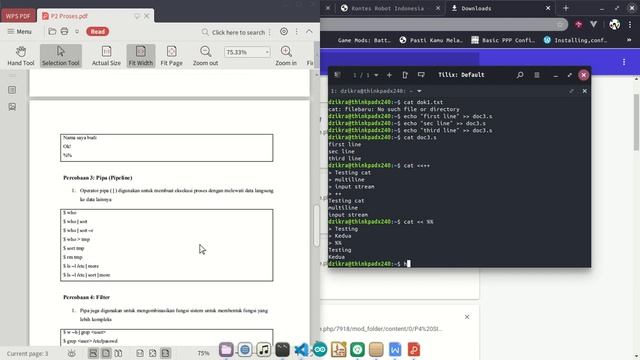
Task: Select fit page icon in status bar
Action: (153, 353)
